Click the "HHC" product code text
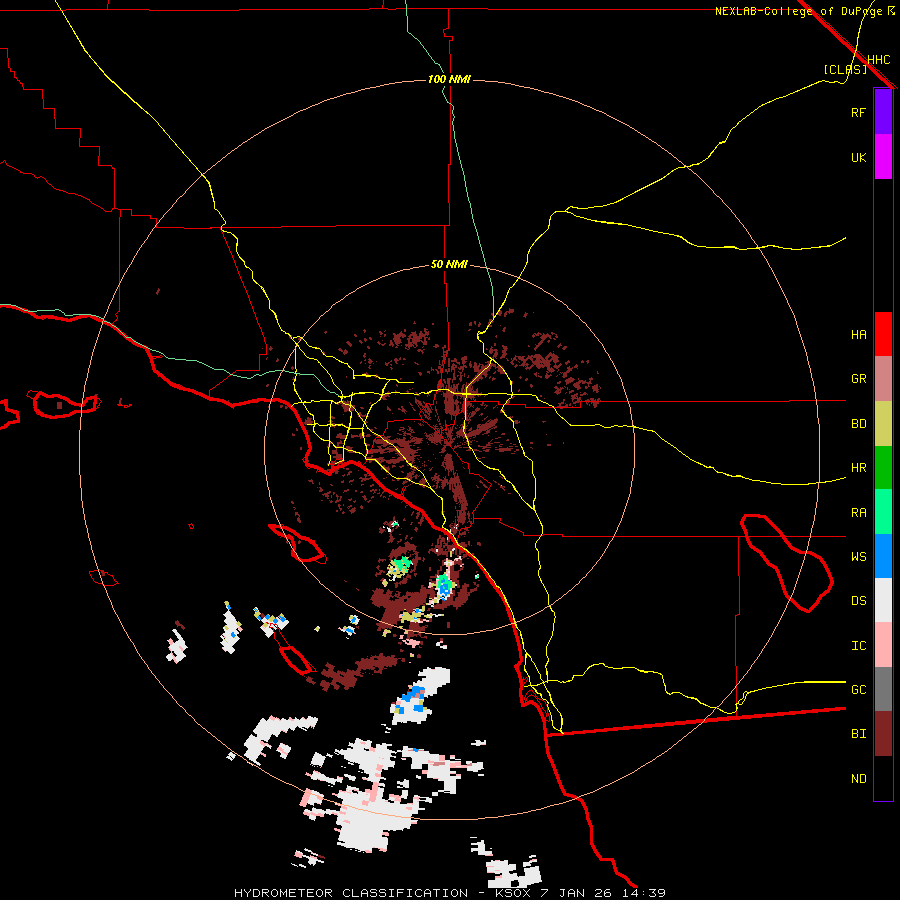Image resolution: width=900 pixels, height=900 pixels. point(879,60)
